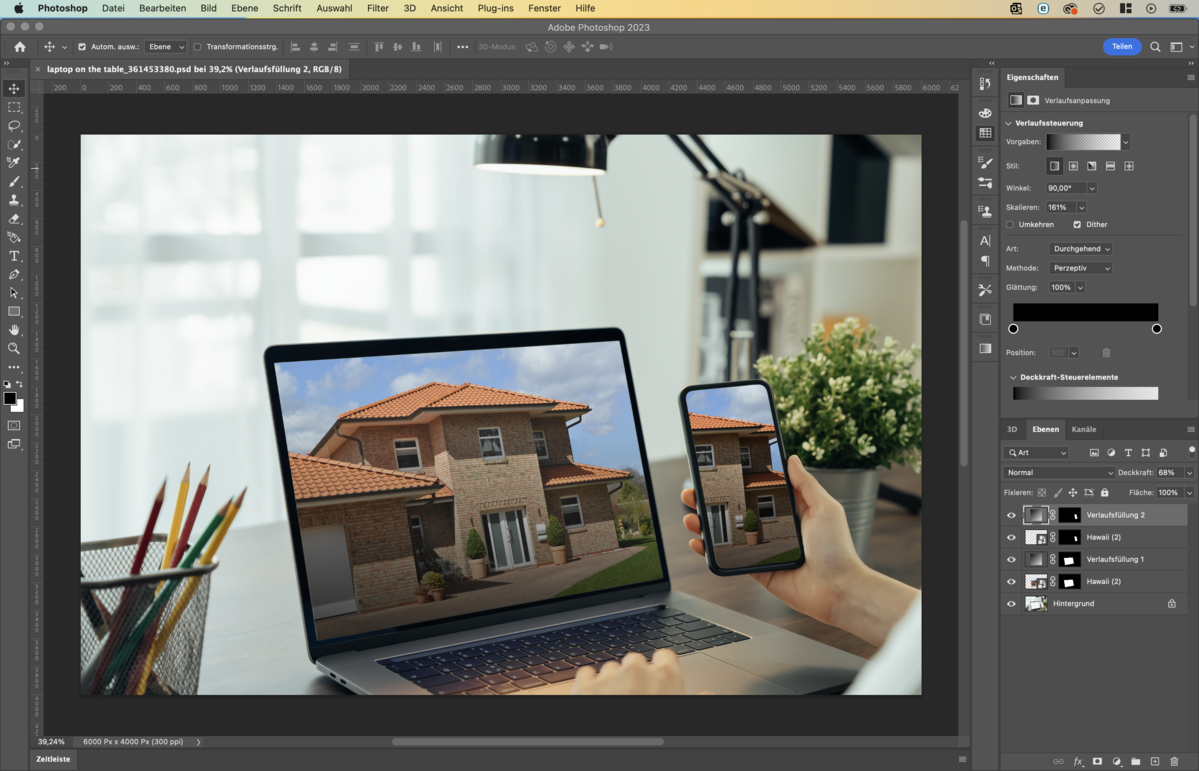Hide the Verlaufsfüllung 1 layer
The image size is (1199, 771).
pyautogui.click(x=1011, y=560)
